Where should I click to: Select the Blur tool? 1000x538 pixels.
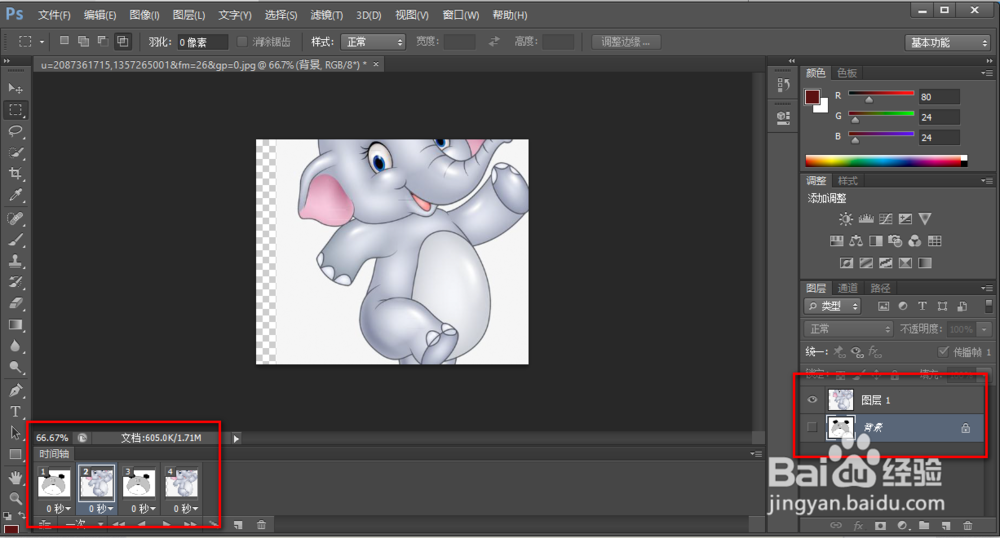(x=15, y=347)
